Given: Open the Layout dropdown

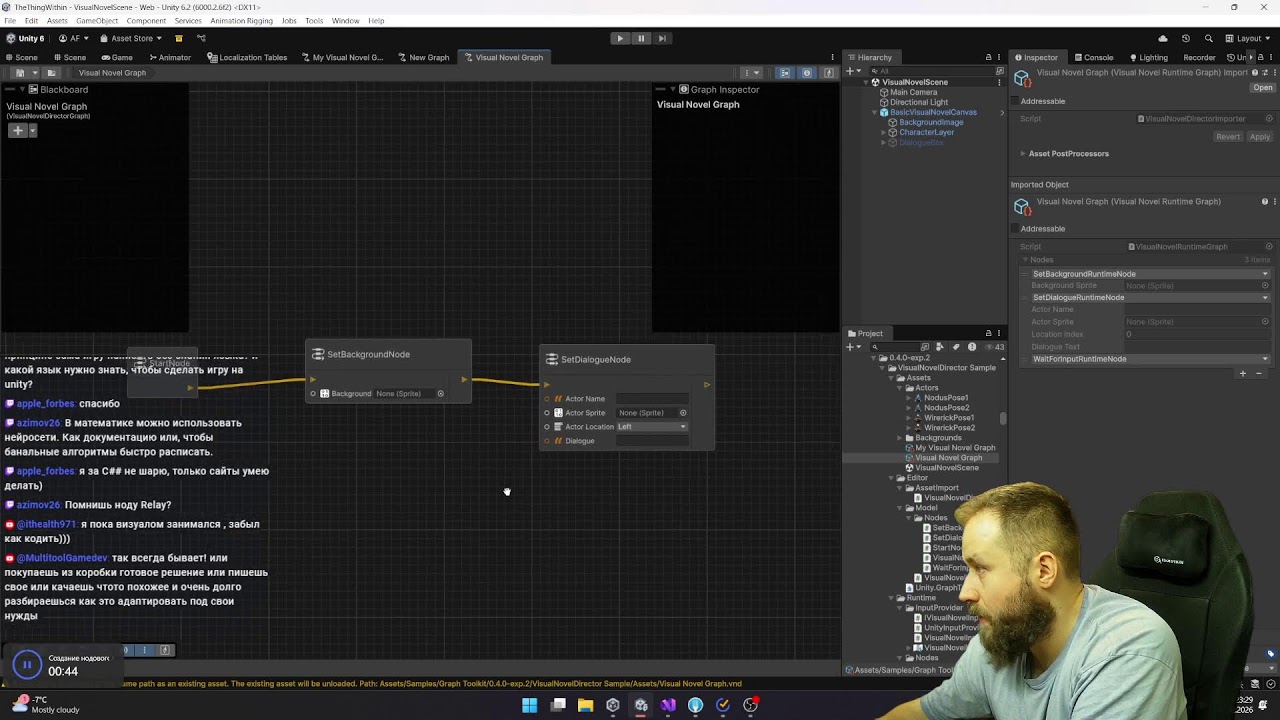Looking at the screenshot, I should point(1247,38).
